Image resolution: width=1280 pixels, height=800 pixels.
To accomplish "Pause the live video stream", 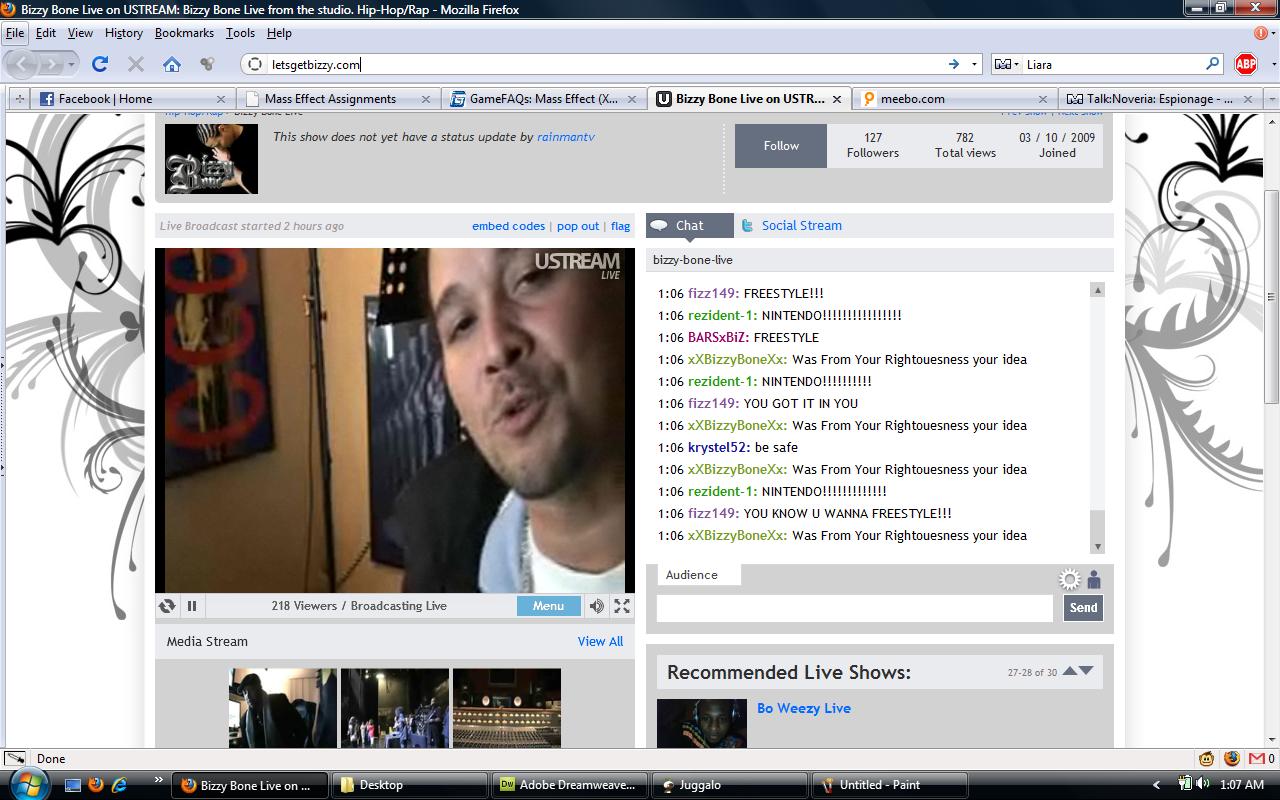I will click(192, 606).
